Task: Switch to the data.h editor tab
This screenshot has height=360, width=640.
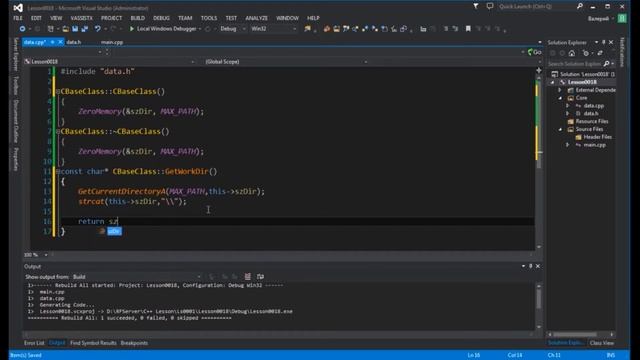Action: tap(74, 42)
